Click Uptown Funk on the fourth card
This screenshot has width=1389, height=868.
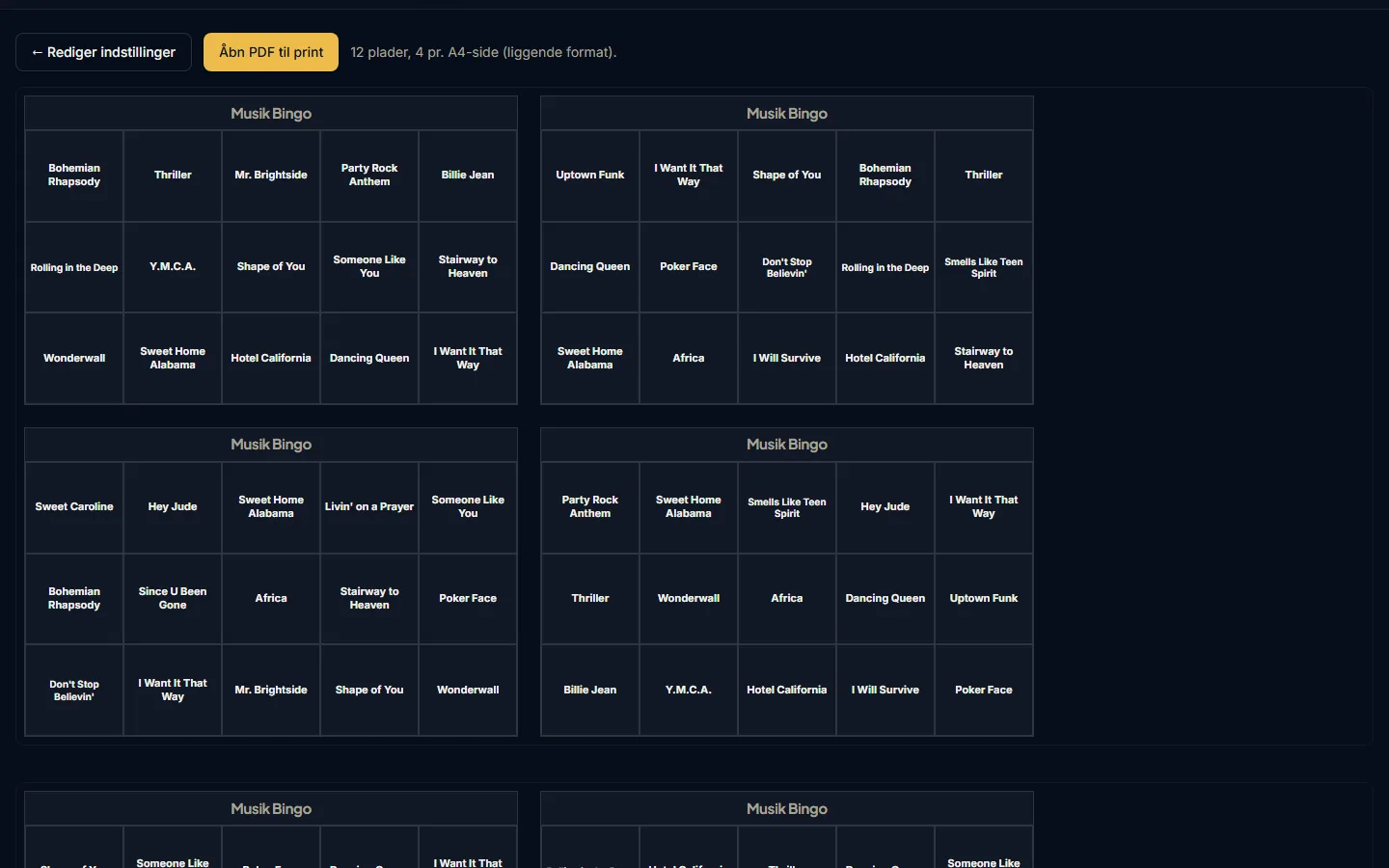pyautogui.click(x=984, y=599)
